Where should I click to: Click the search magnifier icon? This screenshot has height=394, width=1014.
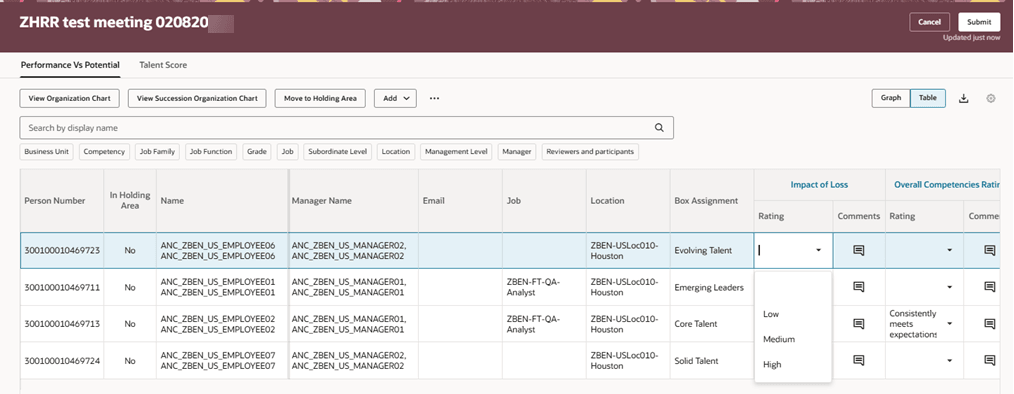659,127
